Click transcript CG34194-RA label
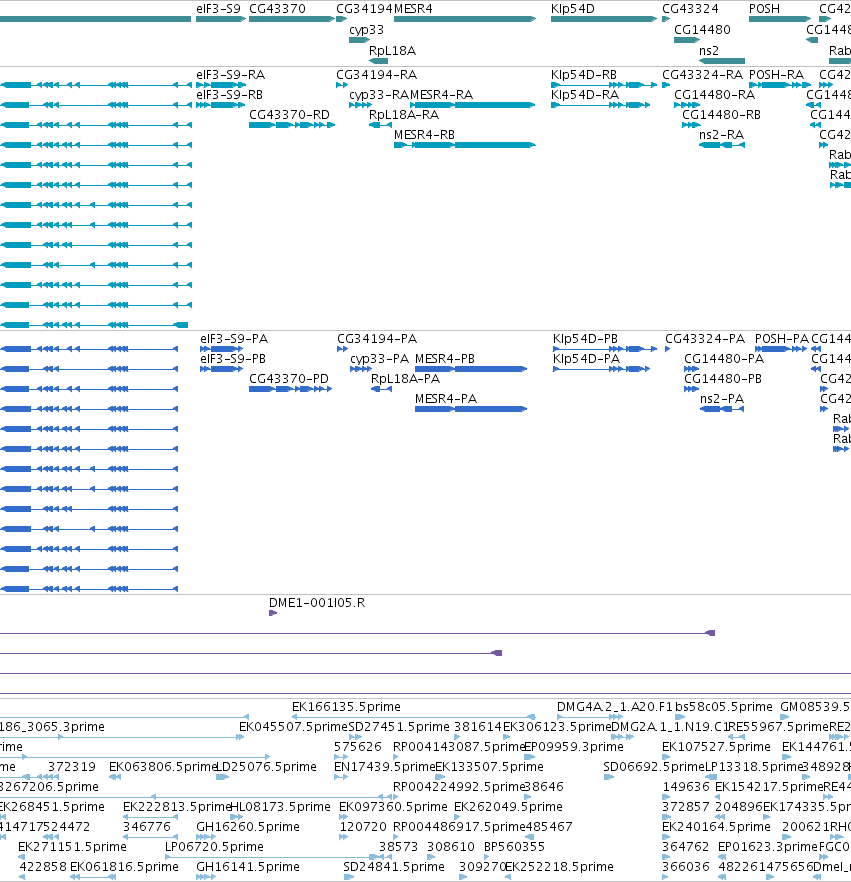Image resolution: width=851 pixels, height=882 pixels. click(x=376, y=75)
